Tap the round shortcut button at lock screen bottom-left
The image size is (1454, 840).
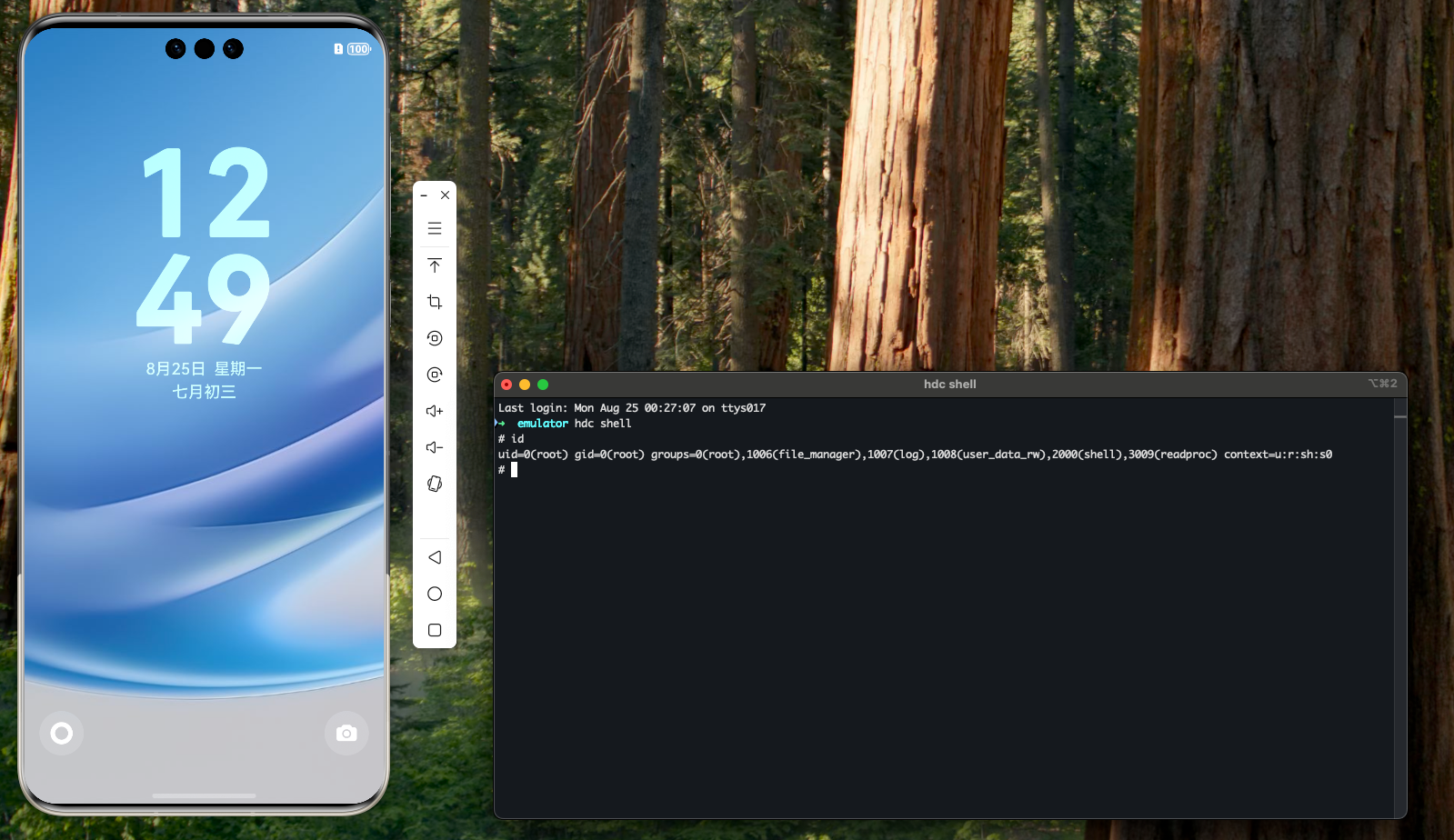pyautogui.click(x=62, y=733)
